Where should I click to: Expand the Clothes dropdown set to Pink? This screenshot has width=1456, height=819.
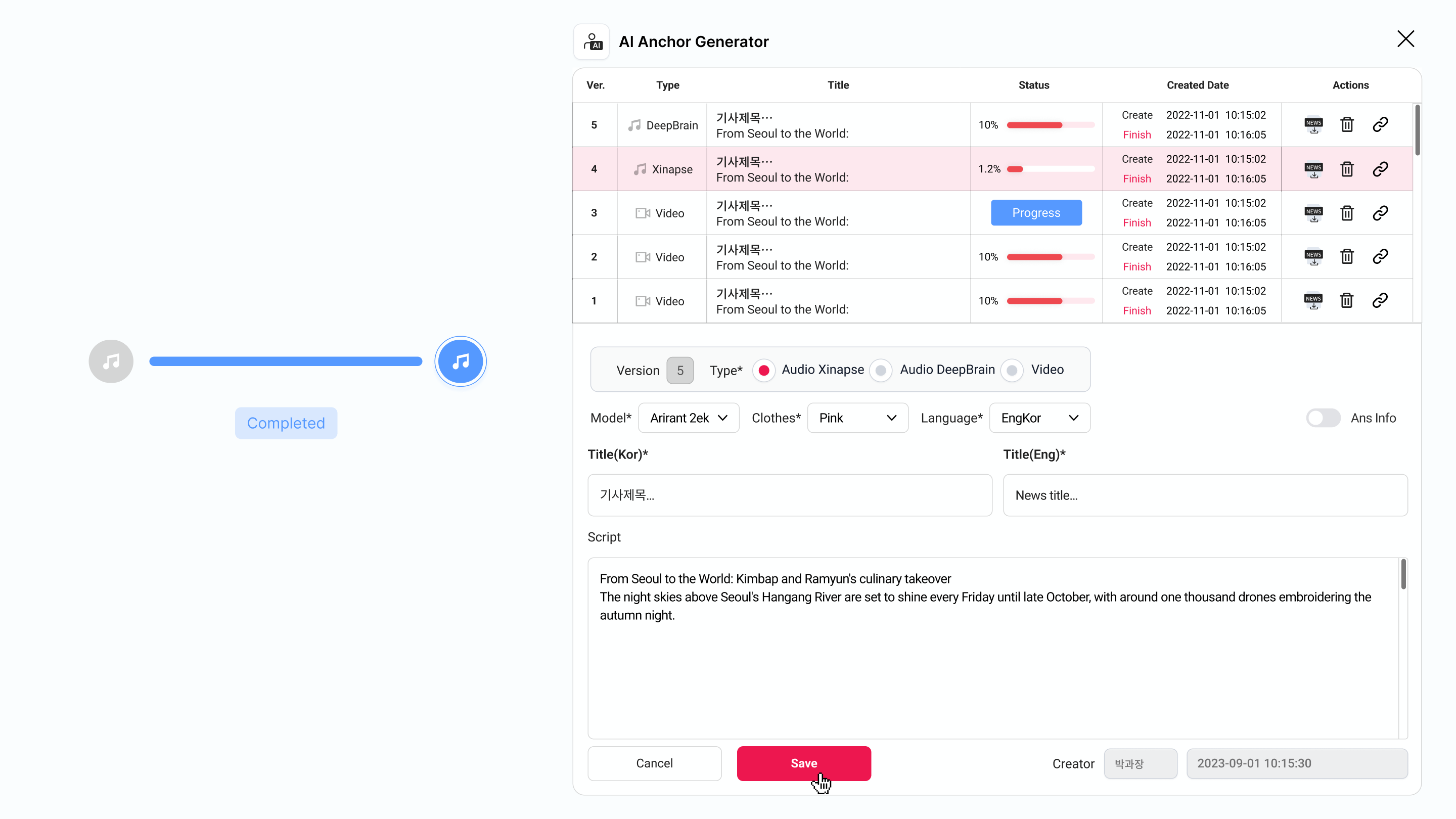[857, 418]
